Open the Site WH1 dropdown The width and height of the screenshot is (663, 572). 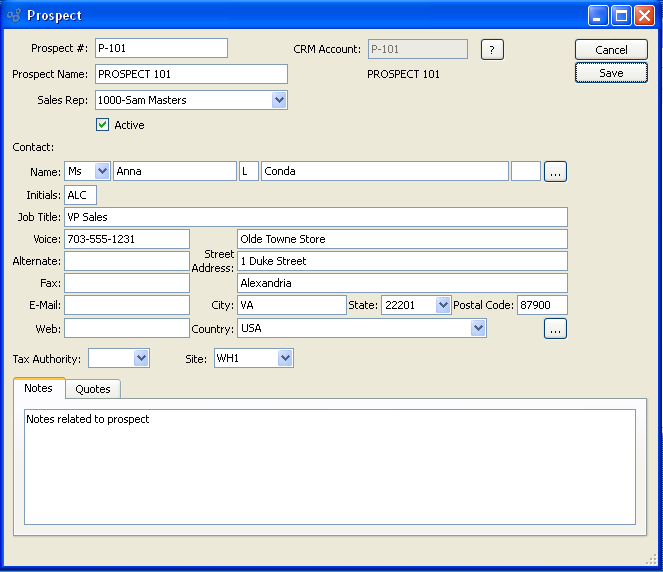[285, 358]
